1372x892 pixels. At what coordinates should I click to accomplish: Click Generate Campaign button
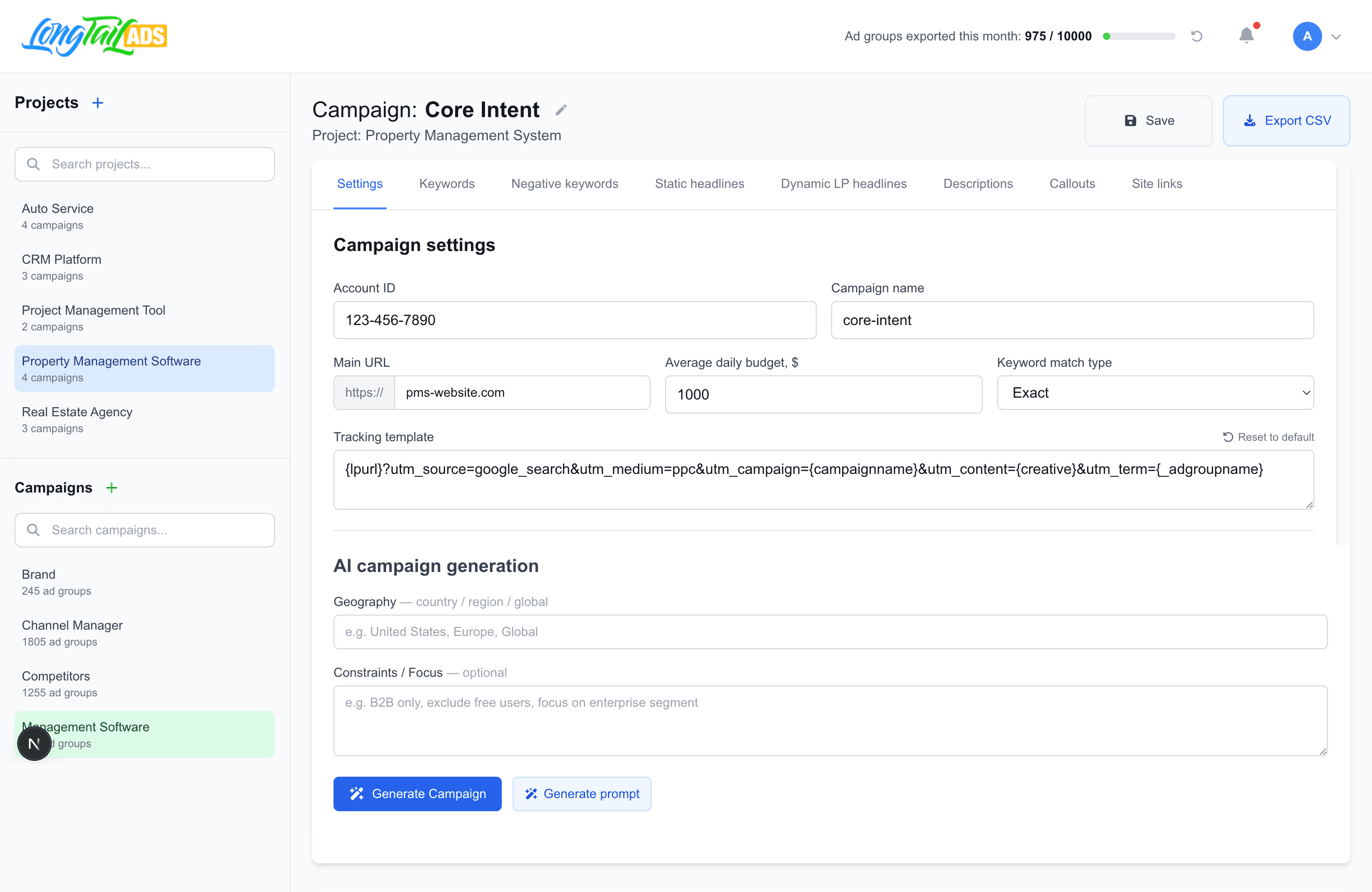[417, 794]
